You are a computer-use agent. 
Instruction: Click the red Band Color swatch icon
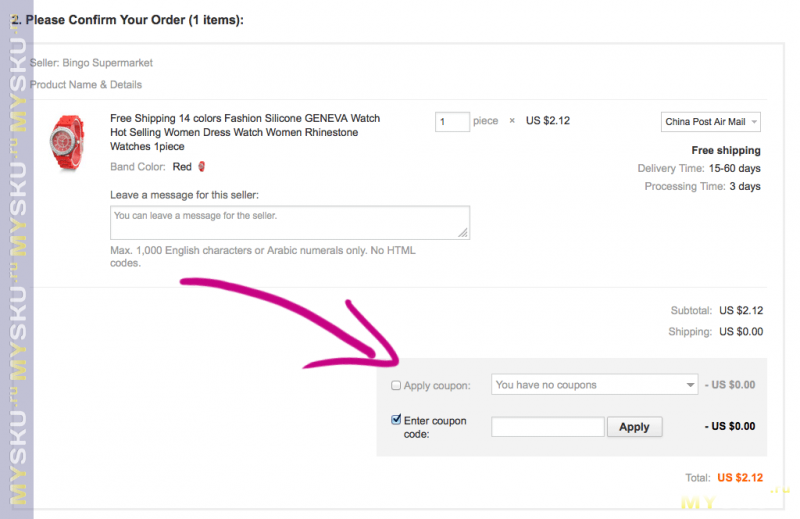[201, 167]
